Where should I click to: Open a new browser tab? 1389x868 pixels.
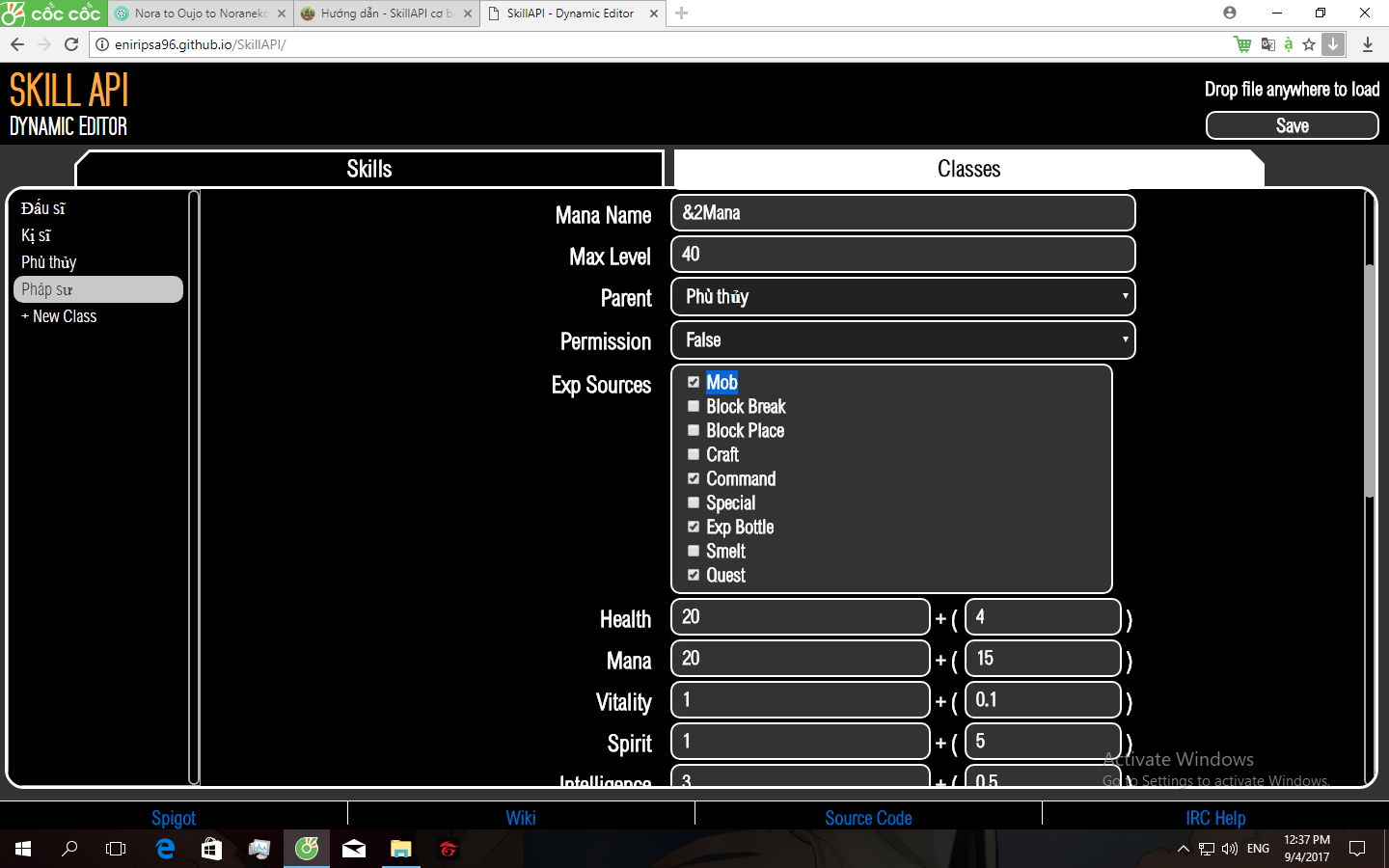681,13
